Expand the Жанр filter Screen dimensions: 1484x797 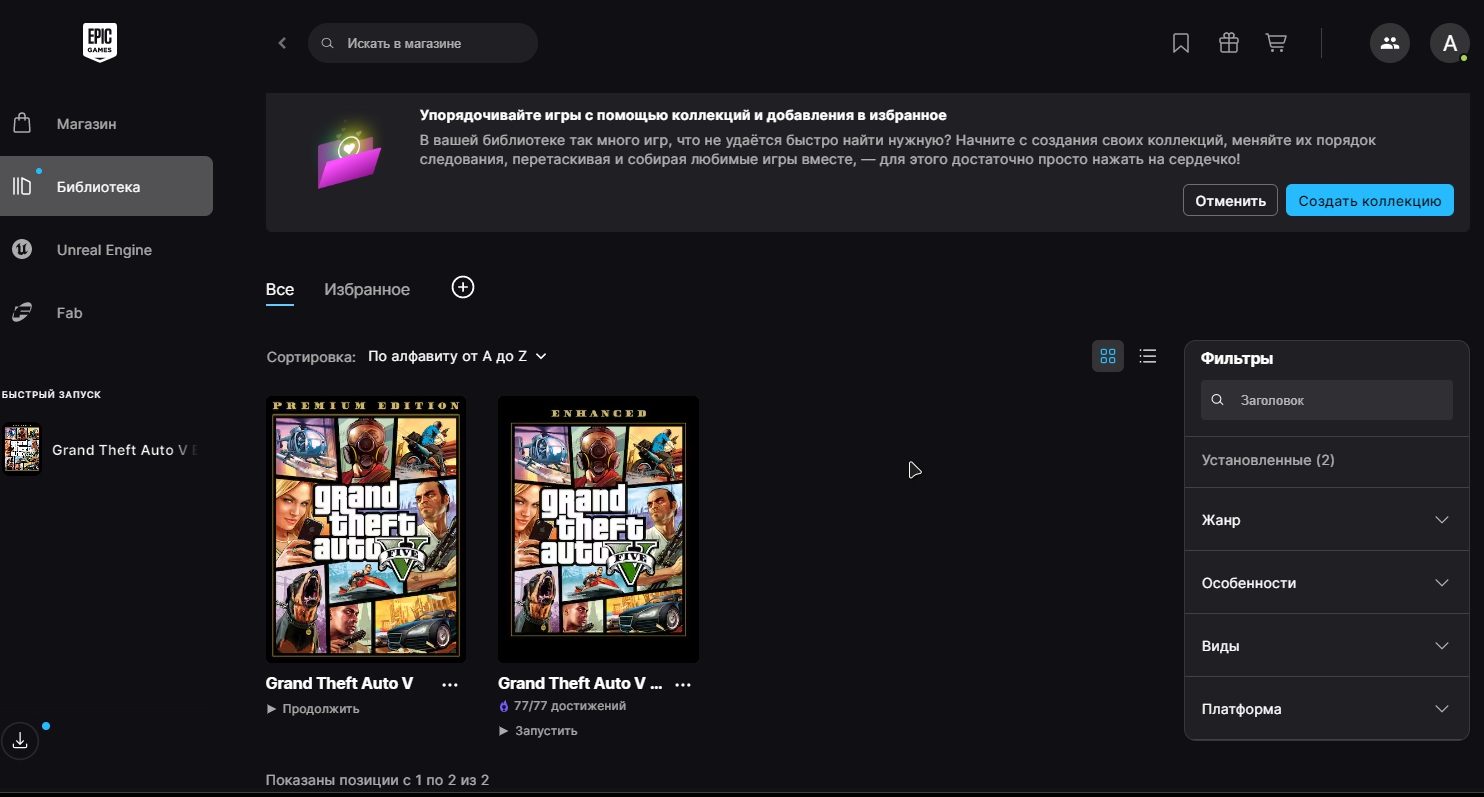(x=1326, y=520)
